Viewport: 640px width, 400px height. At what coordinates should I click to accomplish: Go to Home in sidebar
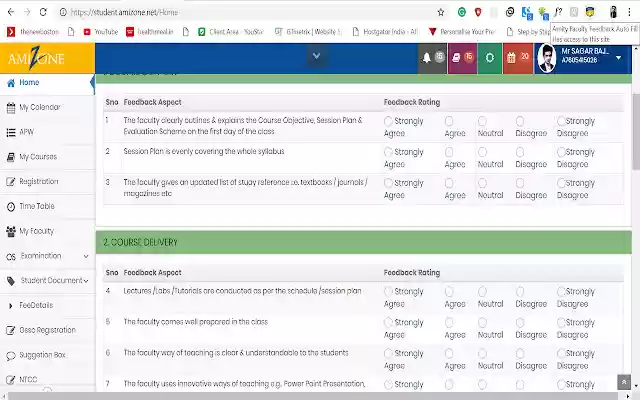coord(29,83)
